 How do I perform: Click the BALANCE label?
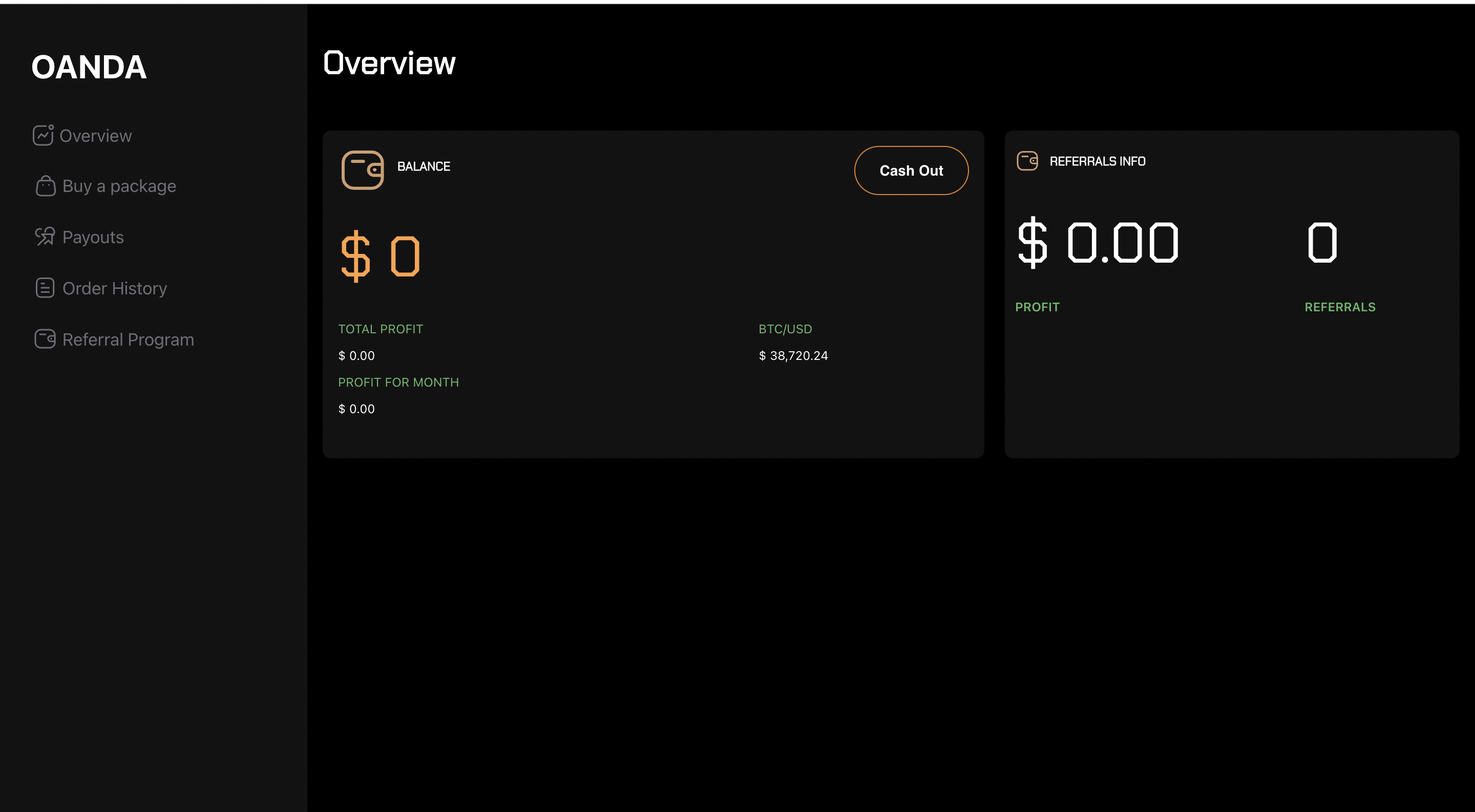pos(424,166)
